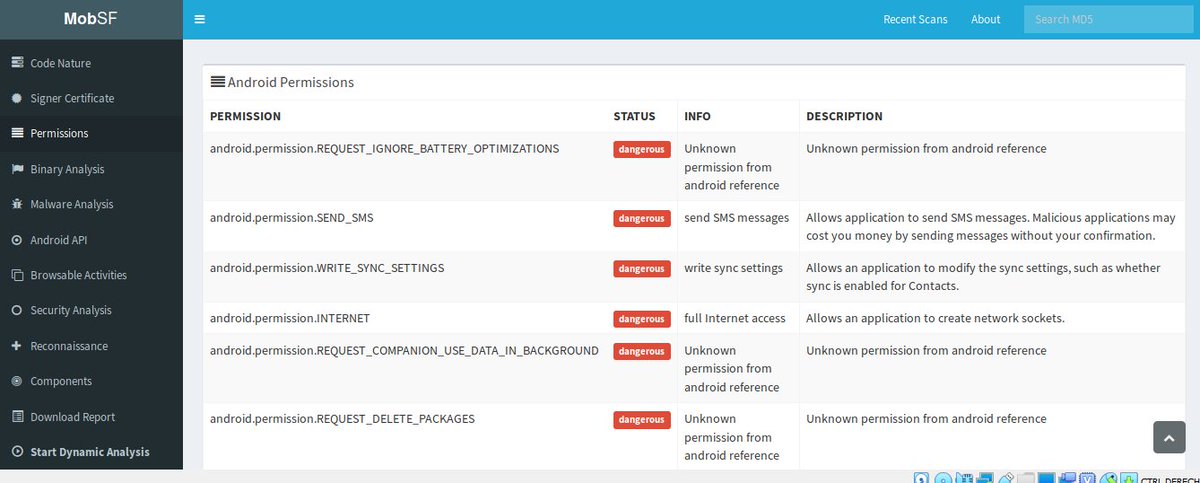The width and height of the screenshot is (1200, 483).
Task: Click the Start Dynamic Analysis play icon
Action: (x=17, y=452)
